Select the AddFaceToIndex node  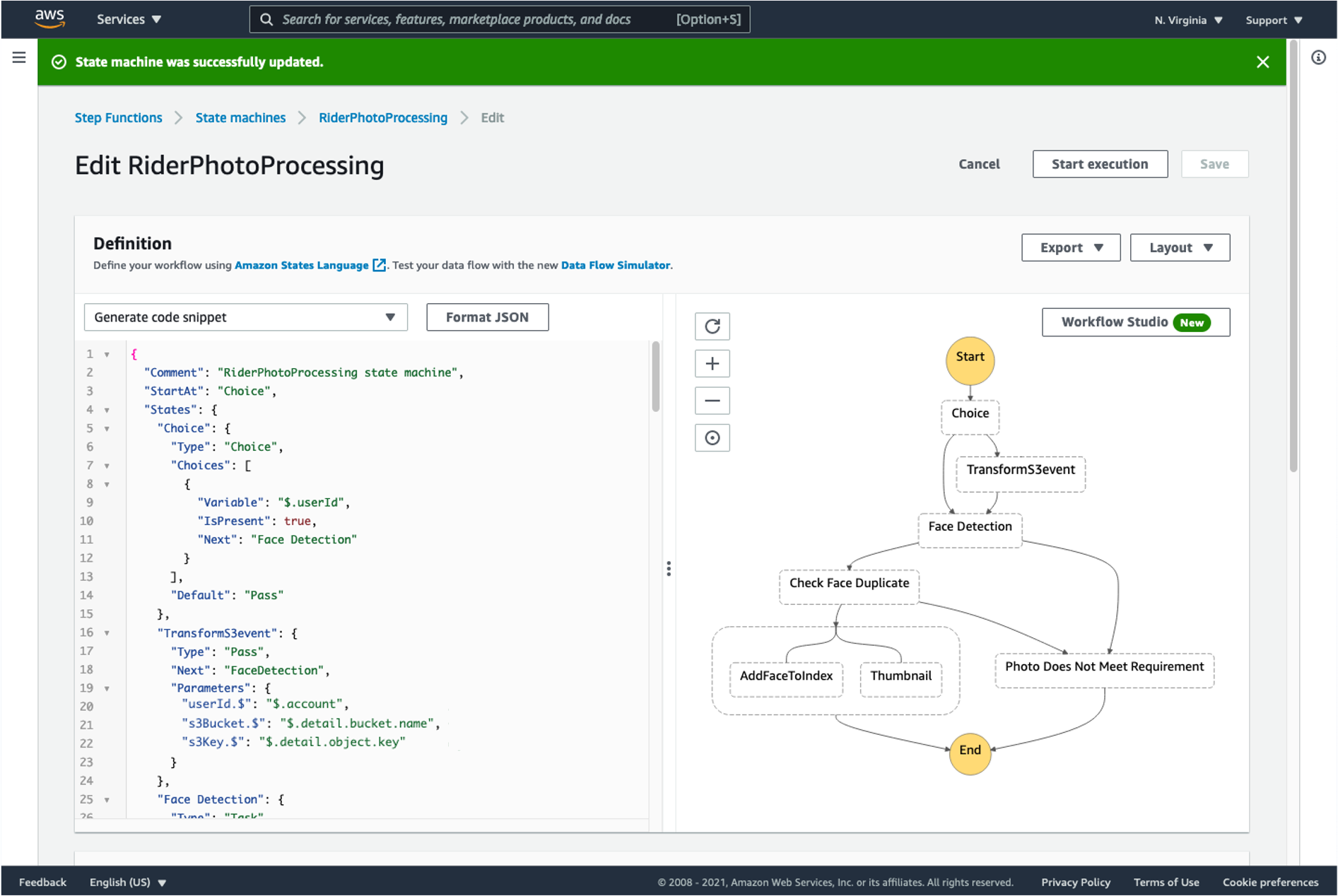786,680
